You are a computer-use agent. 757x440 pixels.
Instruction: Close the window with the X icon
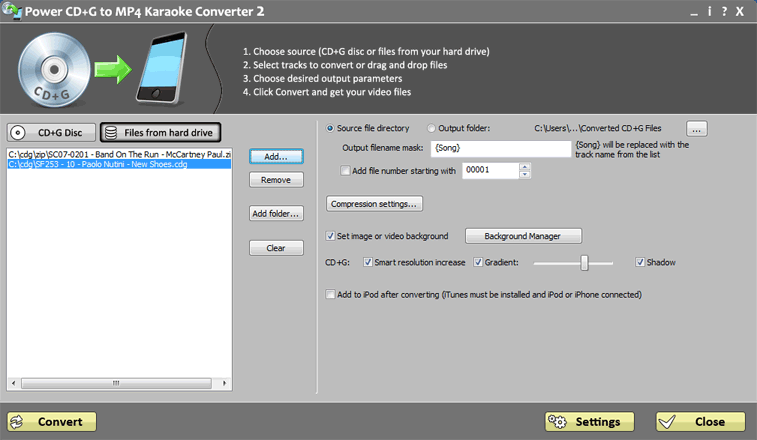(740, 11)
